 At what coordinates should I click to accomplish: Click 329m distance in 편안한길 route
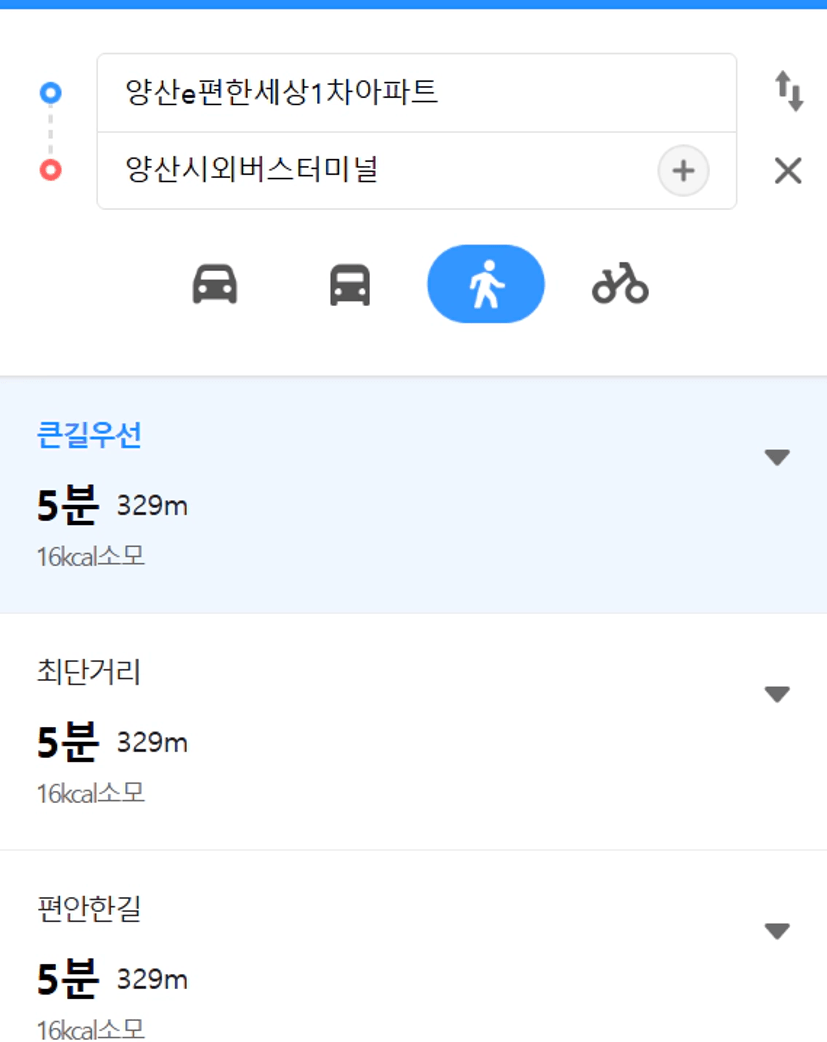tap(152, 979)
